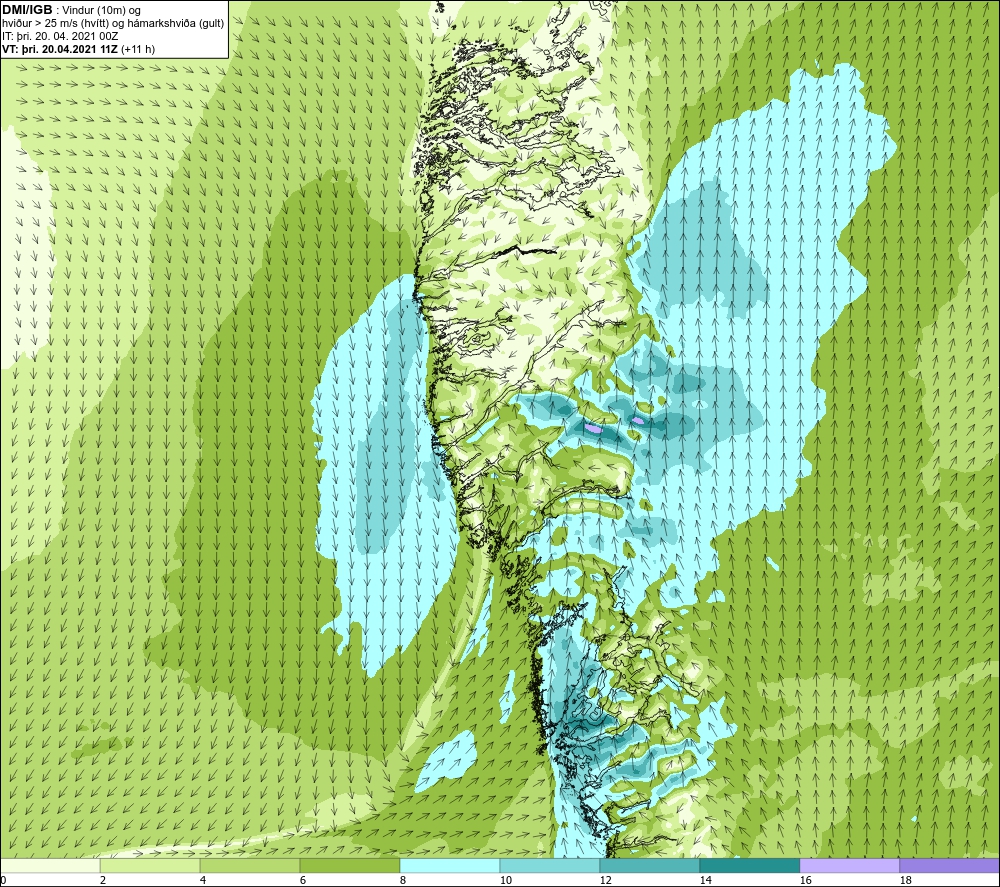Screen dimensions: 1000x887
Task: Click the legend value label '2'
Action: 103,881
